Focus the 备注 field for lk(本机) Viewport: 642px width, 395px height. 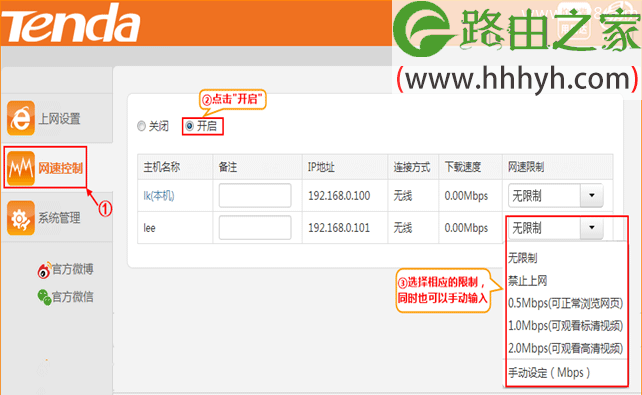pos(255,196)
